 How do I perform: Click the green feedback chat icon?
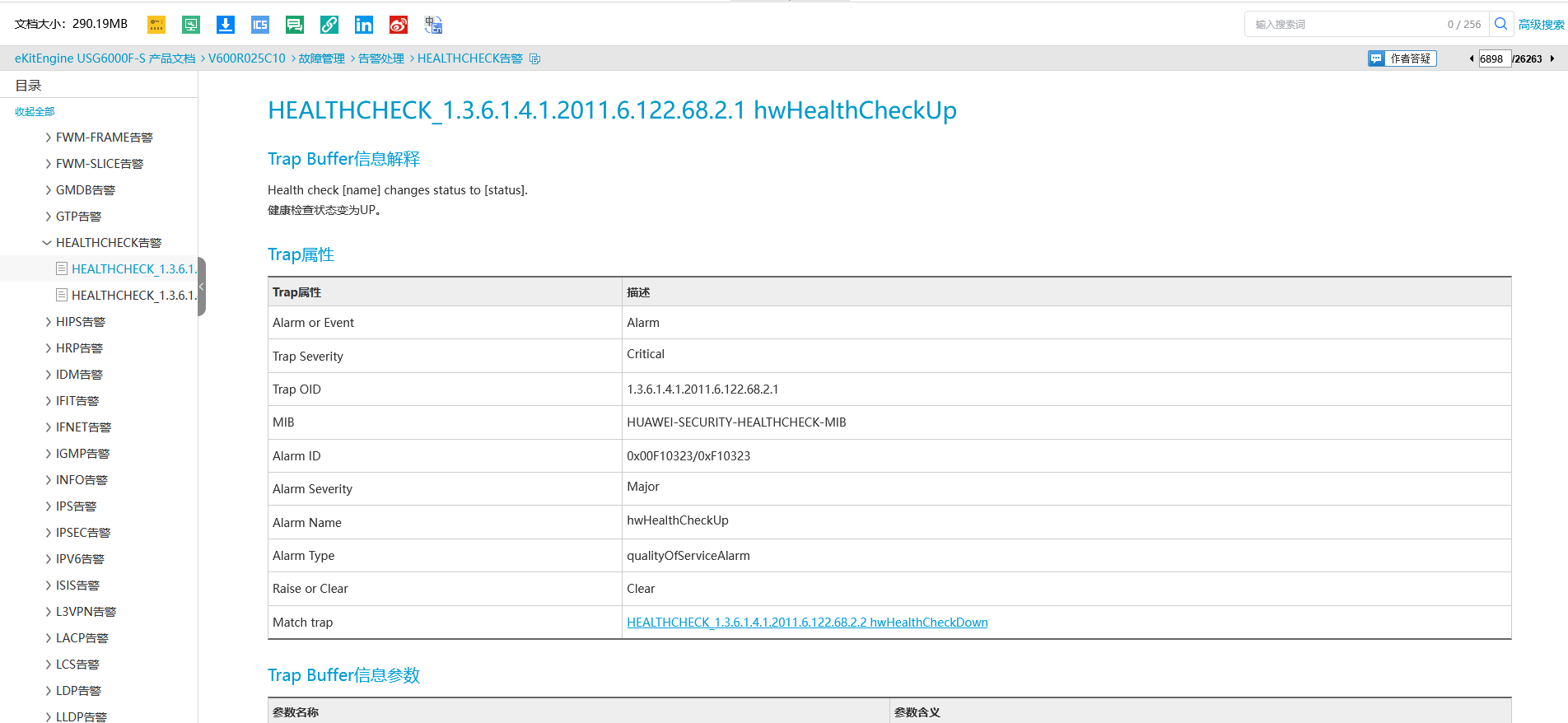[x=295, y=25]
